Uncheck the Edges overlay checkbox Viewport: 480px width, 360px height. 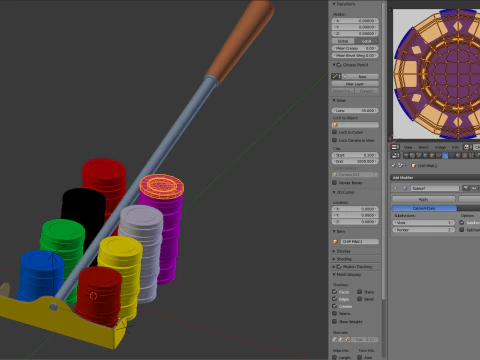[335, 299]
